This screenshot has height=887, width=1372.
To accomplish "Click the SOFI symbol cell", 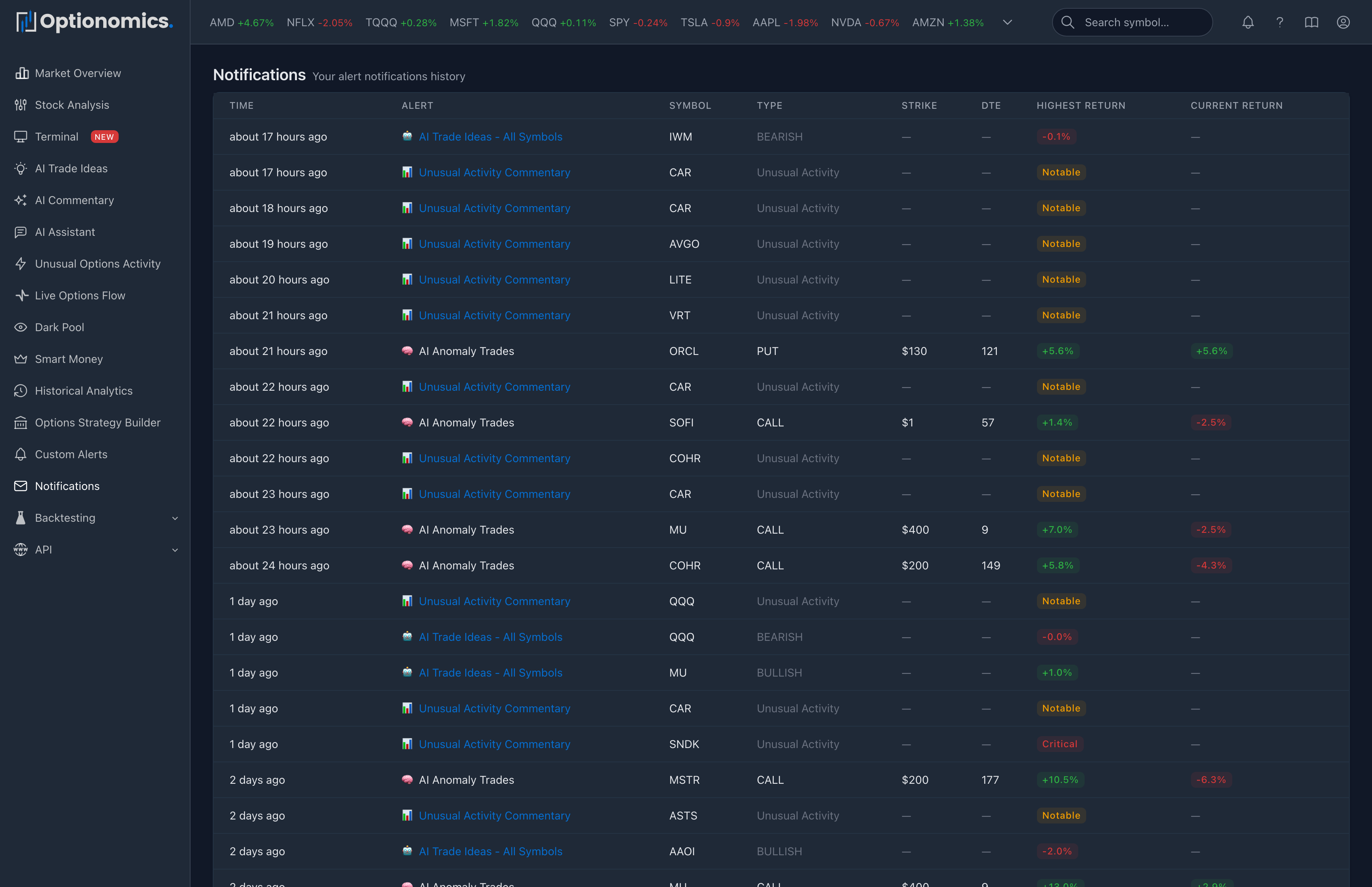I will pyautogui.click(x=681, y=422).
